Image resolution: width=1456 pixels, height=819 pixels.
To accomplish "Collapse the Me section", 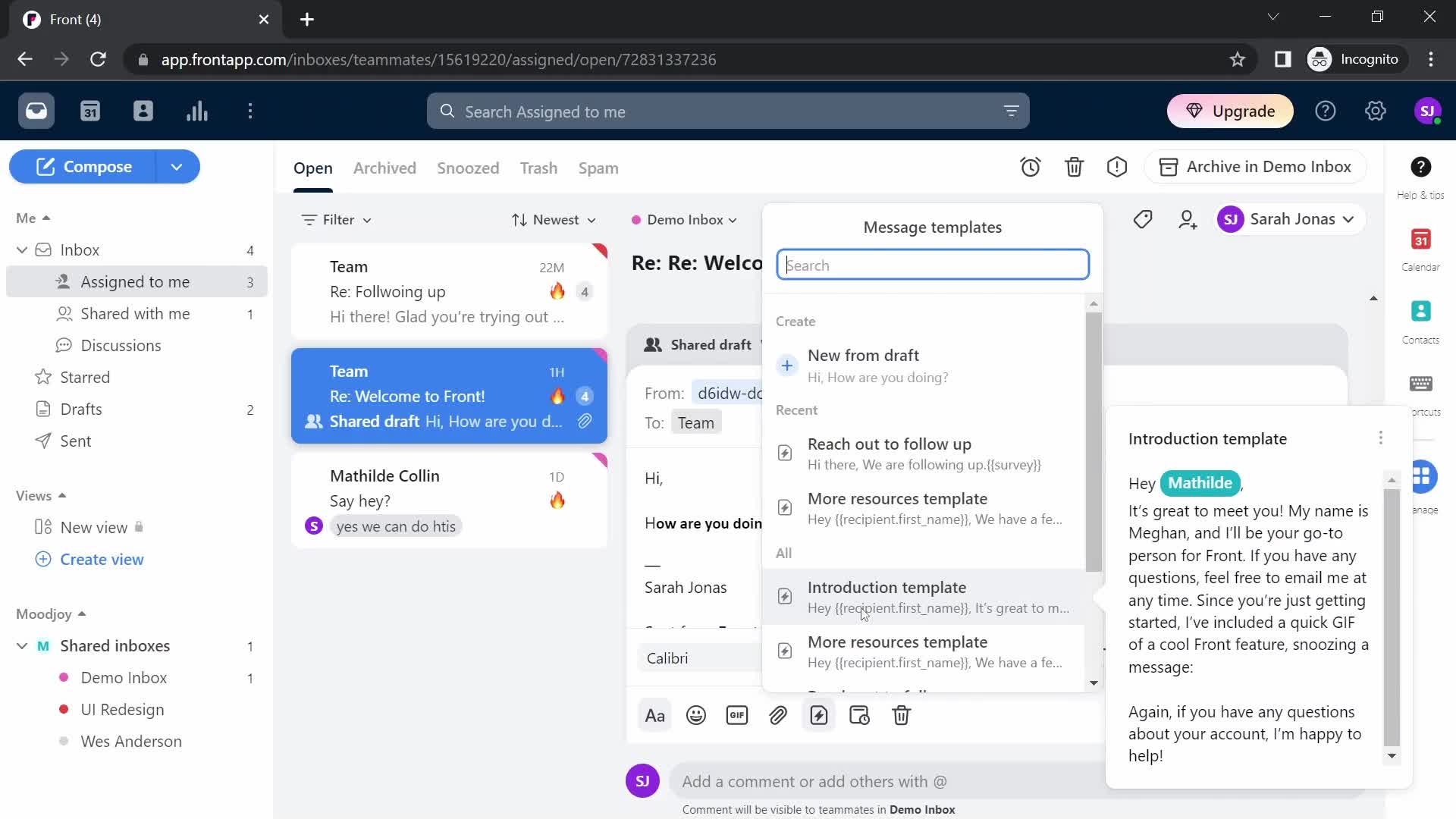I will pyautogui.click(x=33, y=218).
